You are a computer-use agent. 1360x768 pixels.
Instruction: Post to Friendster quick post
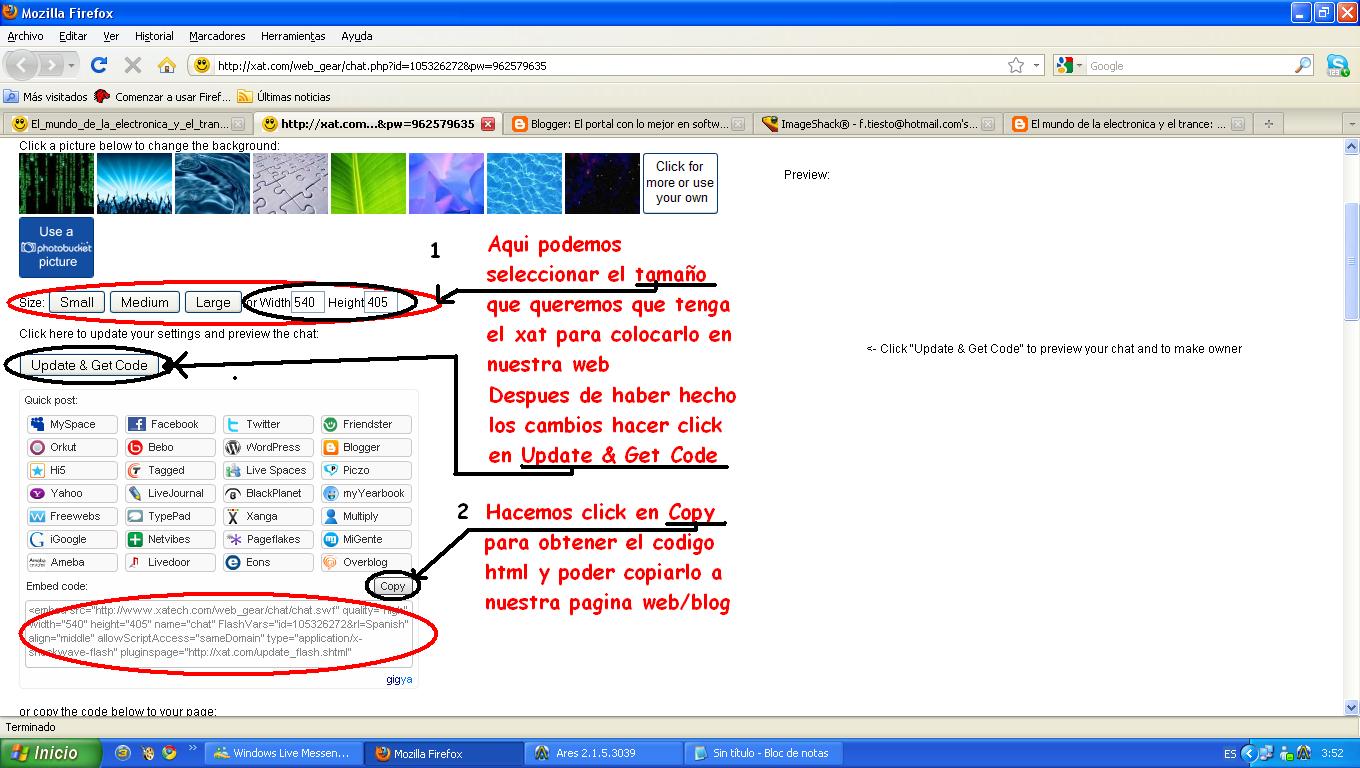[x=366, y=424]
